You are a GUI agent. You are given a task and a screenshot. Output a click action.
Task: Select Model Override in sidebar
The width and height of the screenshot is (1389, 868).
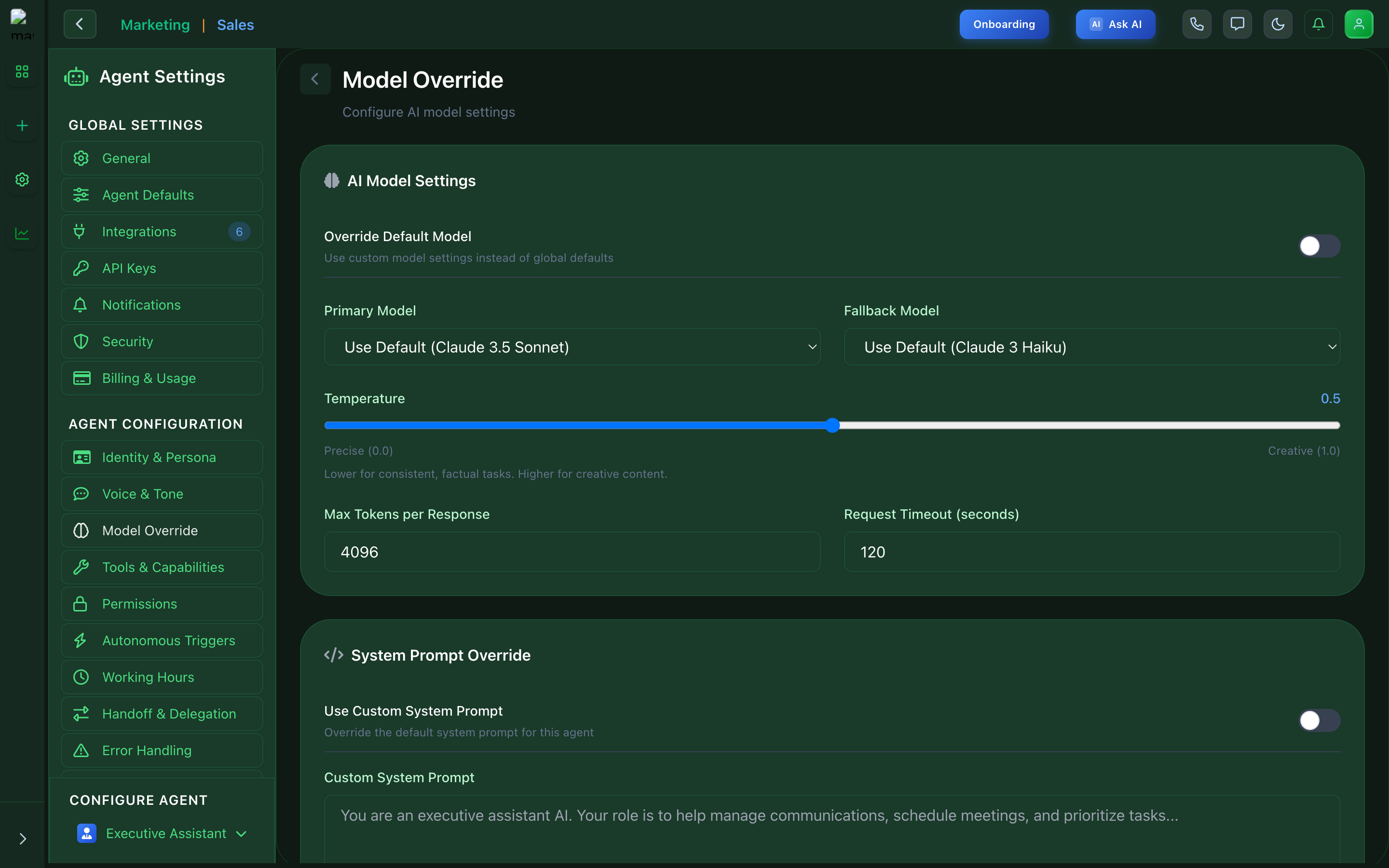pyautogui.click(x=162, y=530)
